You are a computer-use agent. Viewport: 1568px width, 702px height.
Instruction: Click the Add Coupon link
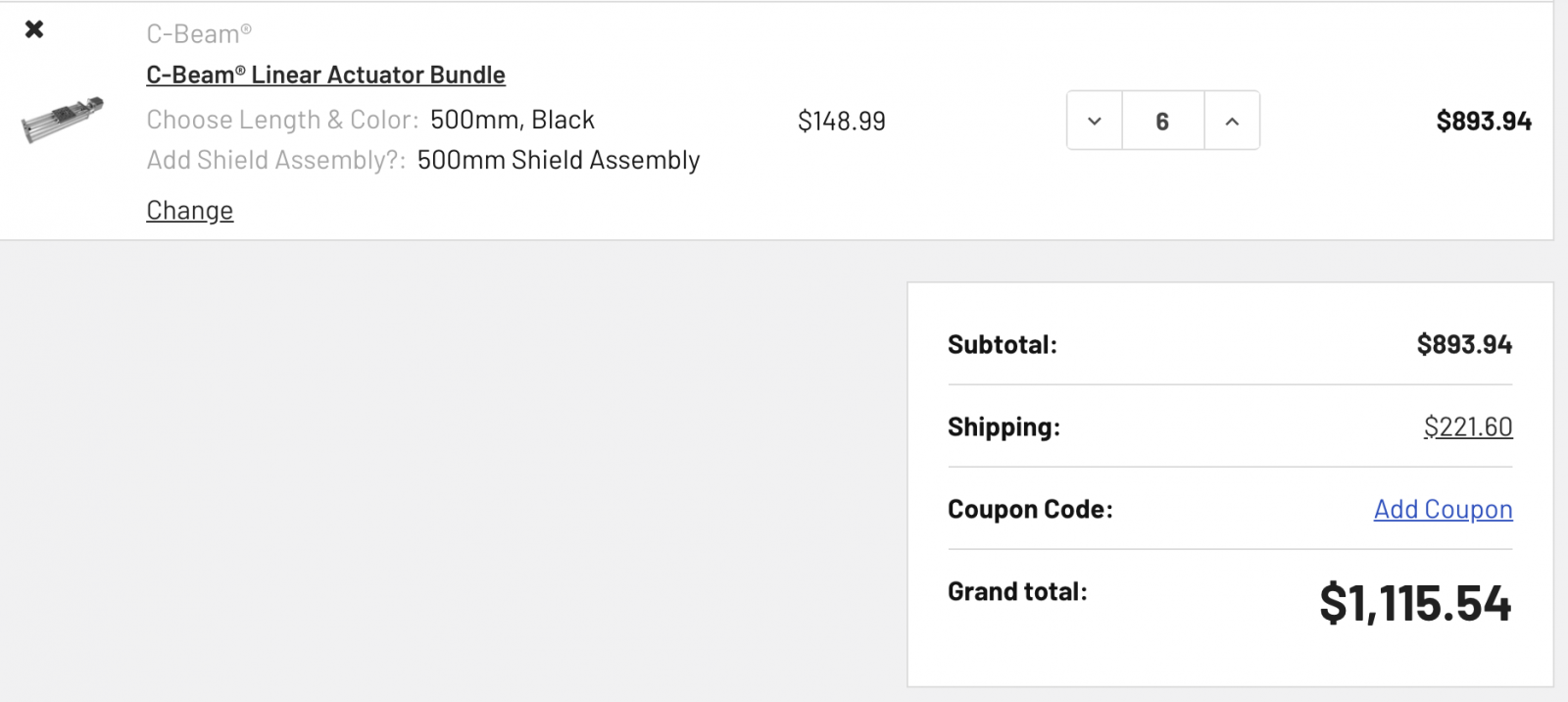coord(1443,509)
